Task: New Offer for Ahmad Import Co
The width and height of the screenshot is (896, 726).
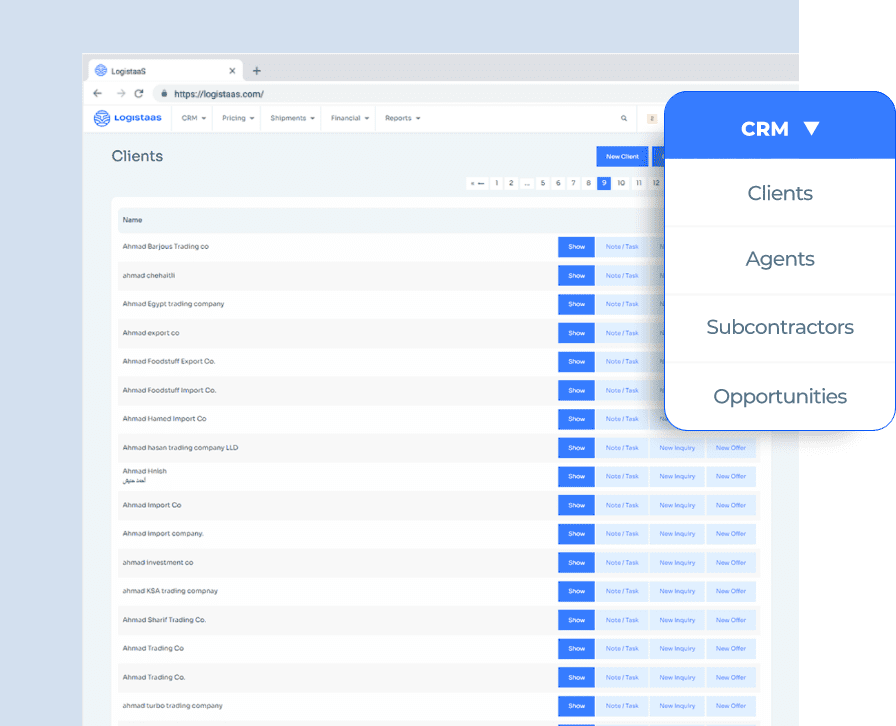Action: [x=731, y=505]
